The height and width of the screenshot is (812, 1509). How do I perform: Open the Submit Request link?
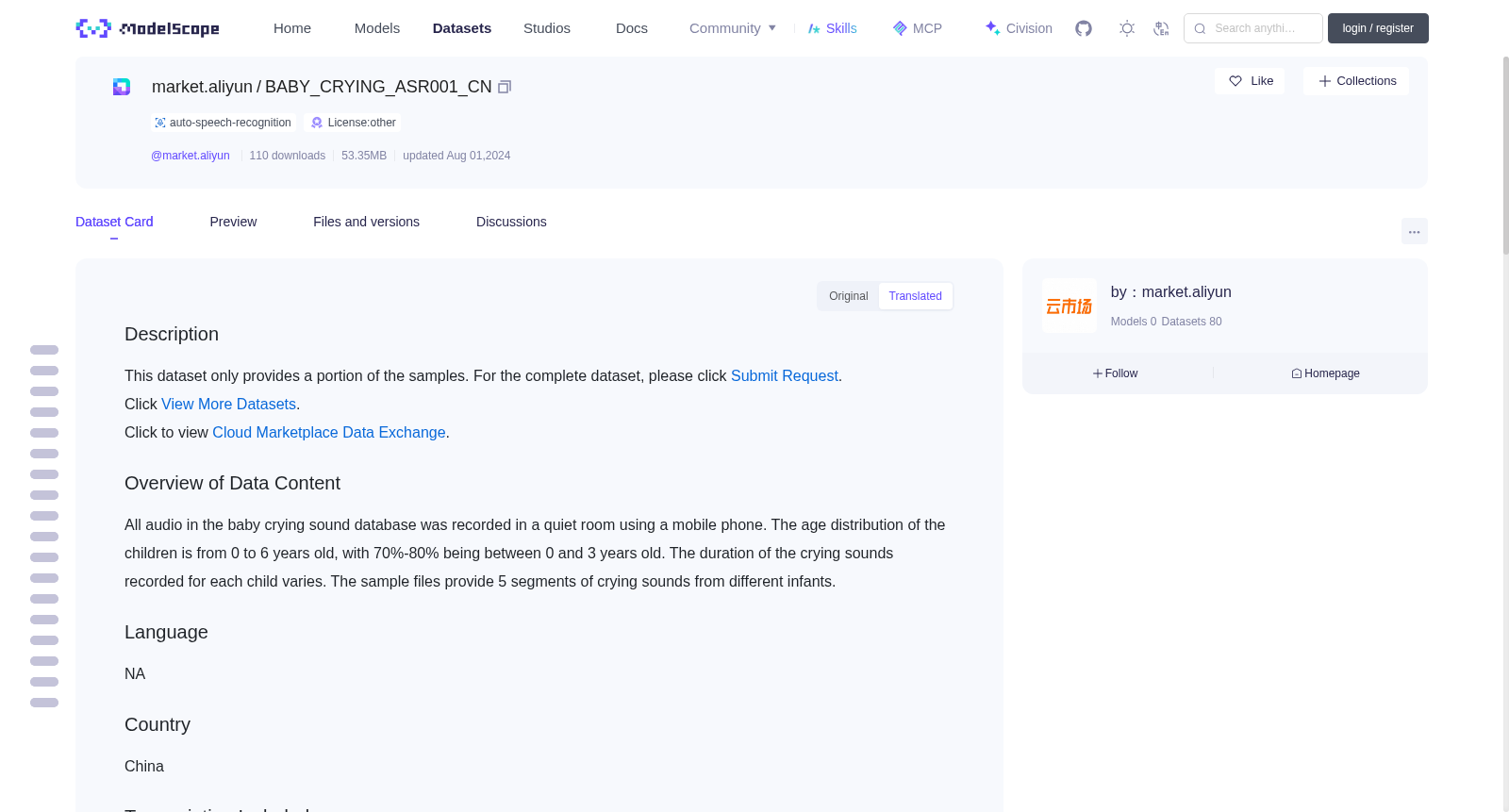point(785,375)
